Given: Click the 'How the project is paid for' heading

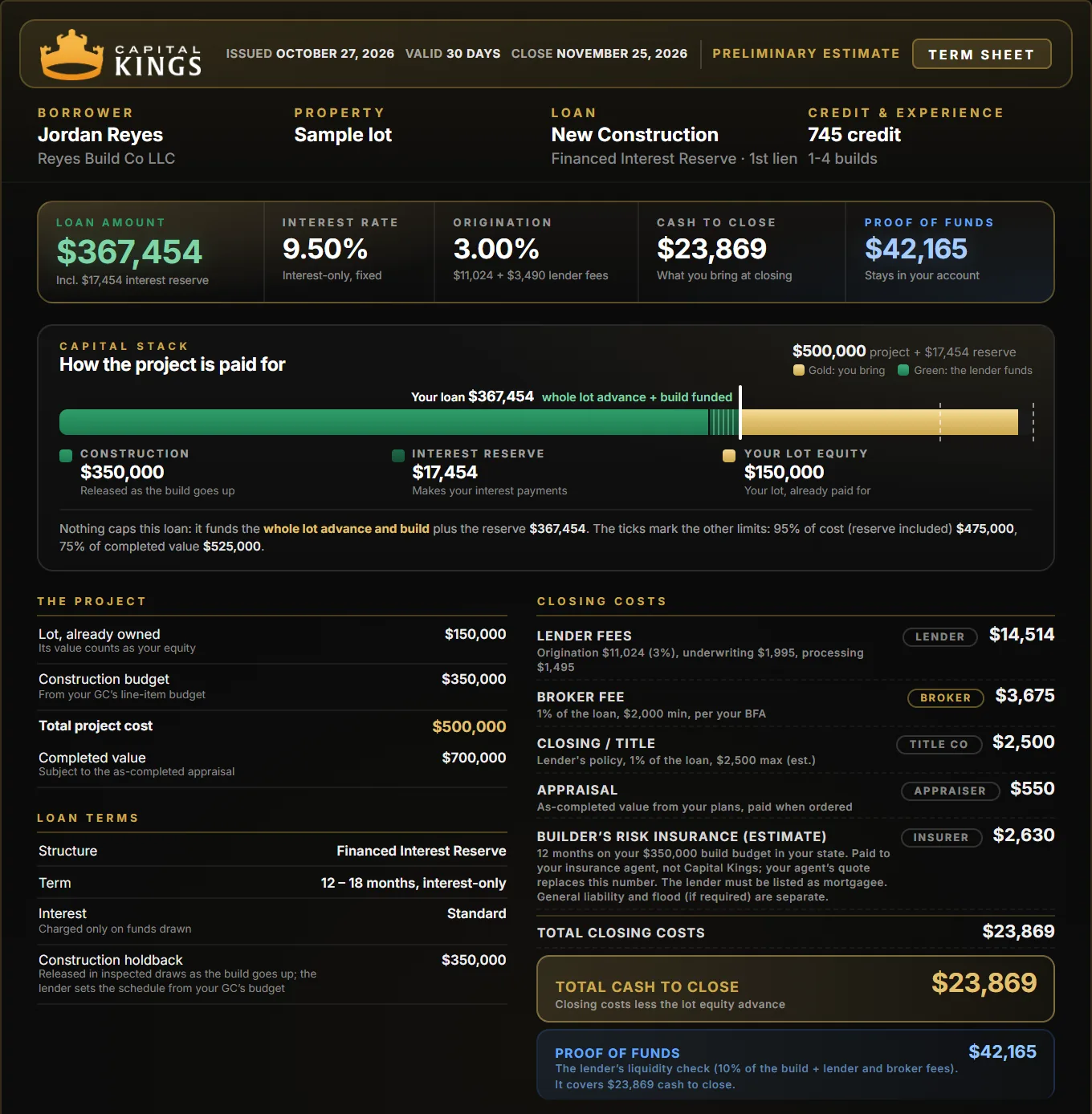Looking at the screenshot, I should 173,364.
